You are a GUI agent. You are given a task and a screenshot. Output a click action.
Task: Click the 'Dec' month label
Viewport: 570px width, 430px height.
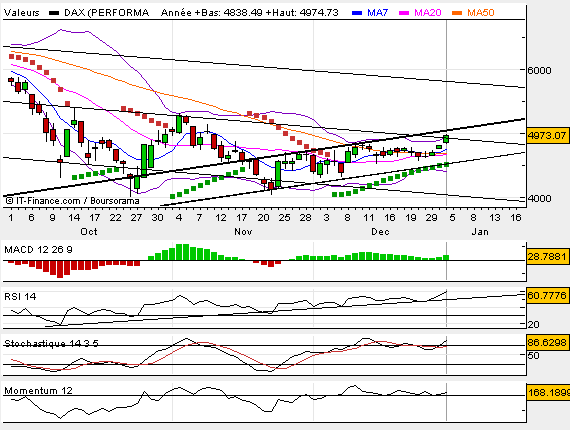tap(380, 232)
